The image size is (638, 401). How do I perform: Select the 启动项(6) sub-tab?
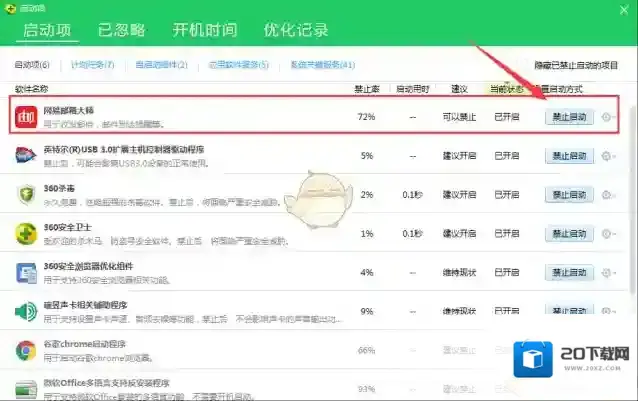point(32,65)
